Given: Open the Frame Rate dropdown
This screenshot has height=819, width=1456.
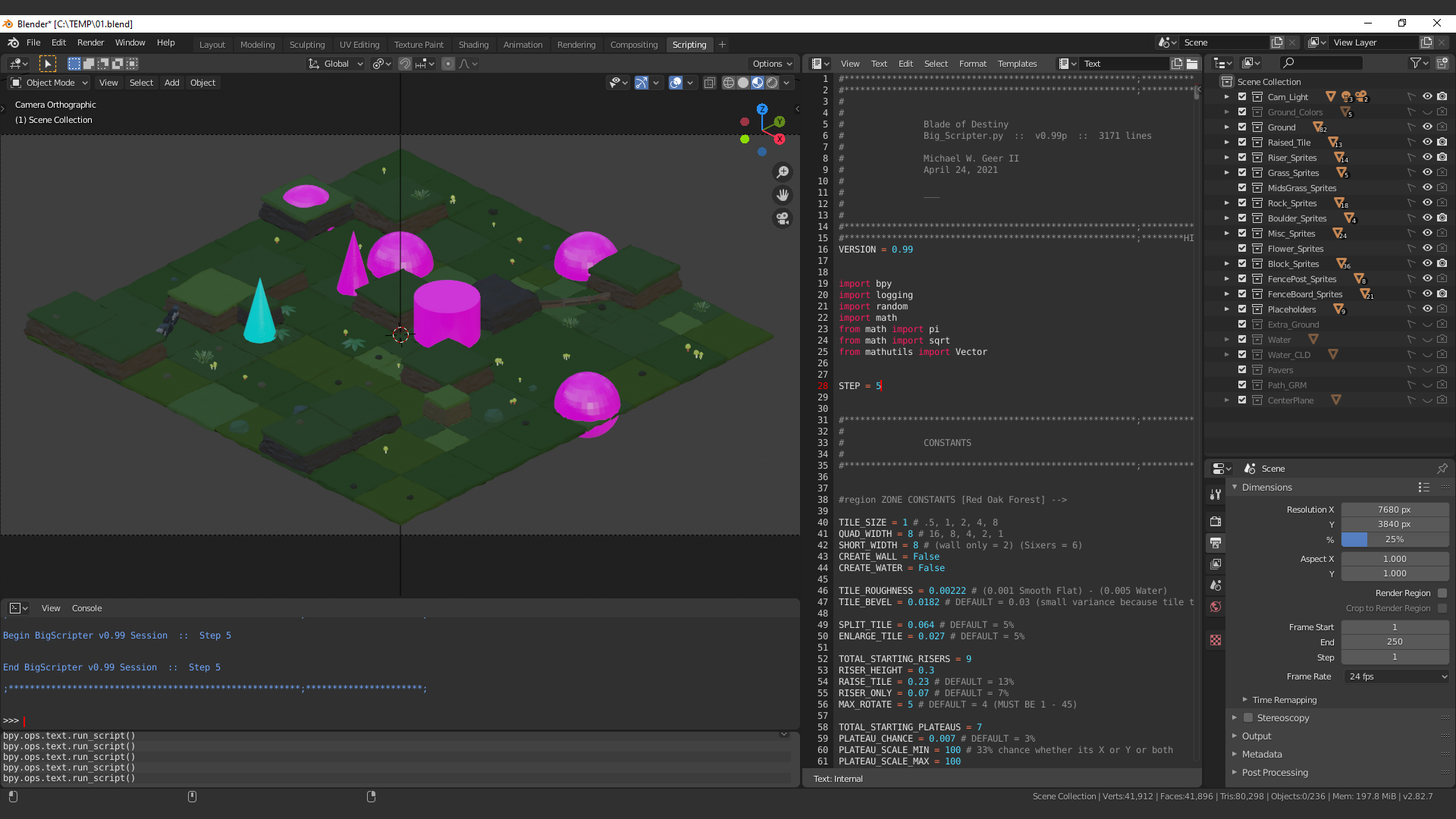Looking at the screenshot, I should [1396, 676].
